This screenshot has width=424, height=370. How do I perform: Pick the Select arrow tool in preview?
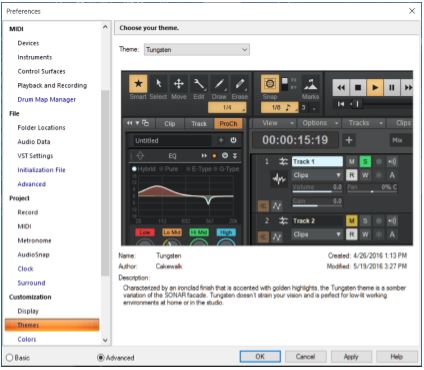pyautogui.click(x=159, y=83)
